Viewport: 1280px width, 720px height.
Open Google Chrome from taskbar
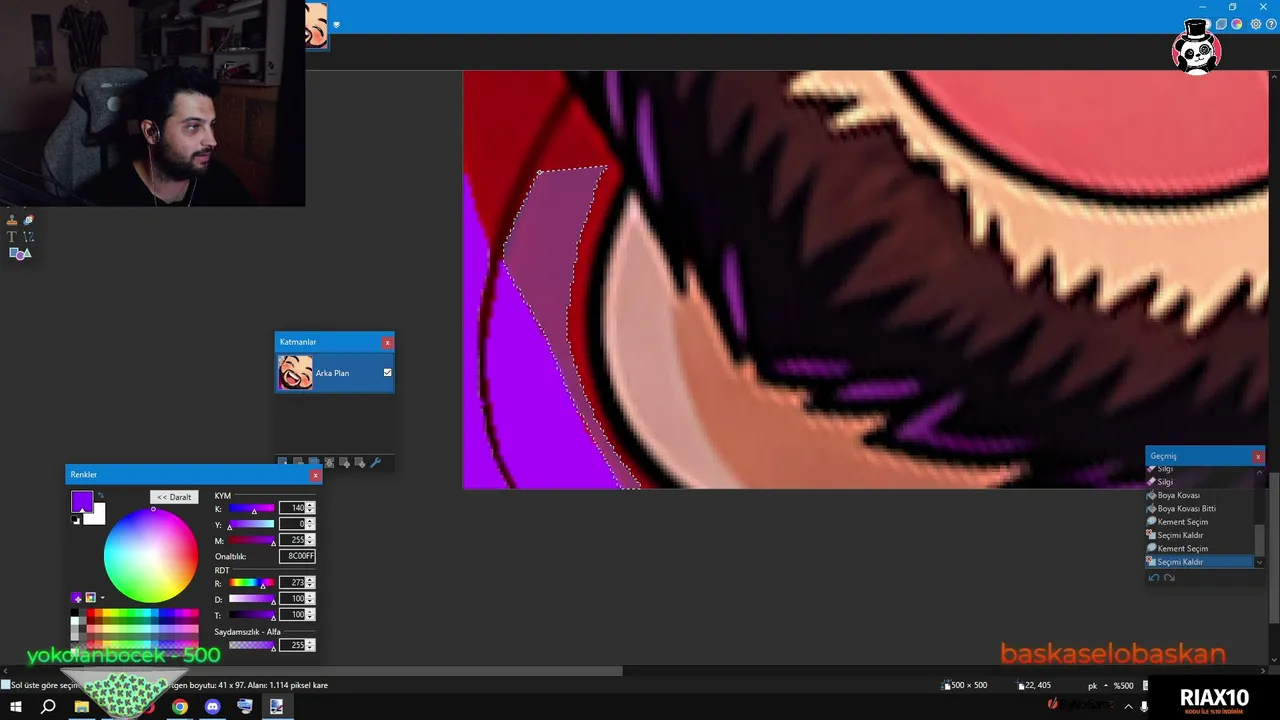tap(179, 707)
